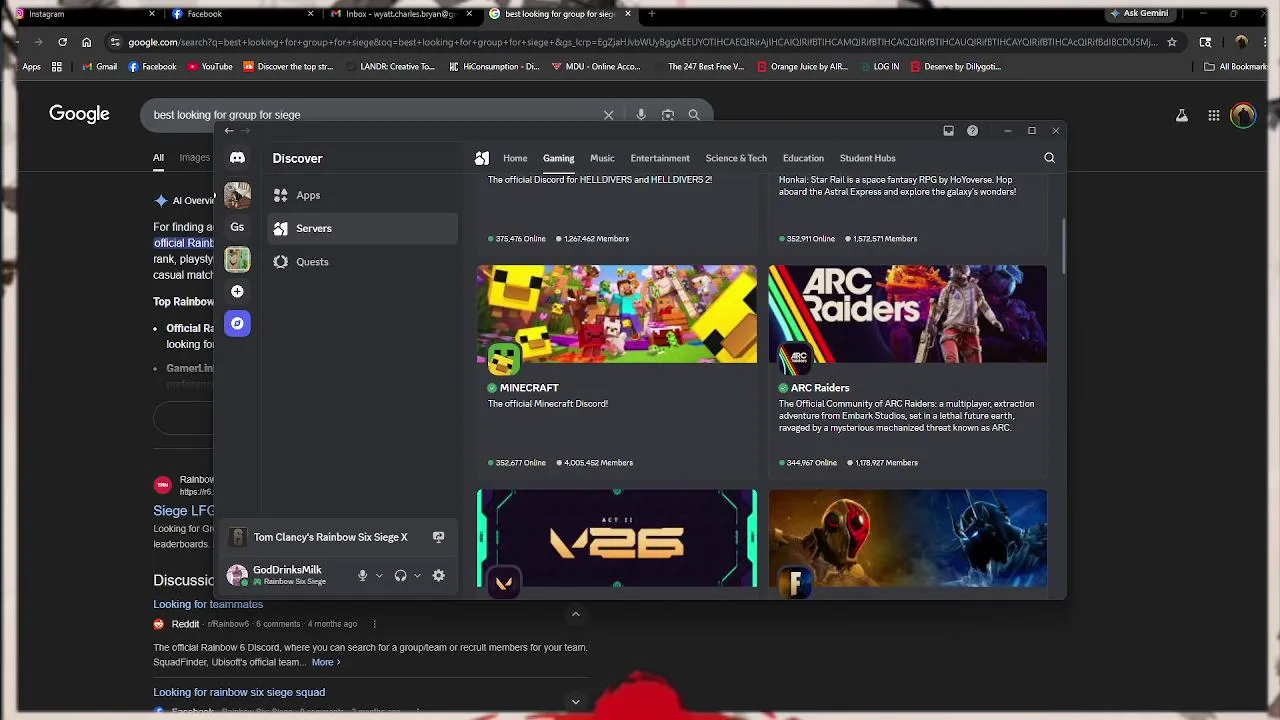Click the Discord search magnifier icon
The image size is (1280, 720).
click(1049, 158)
